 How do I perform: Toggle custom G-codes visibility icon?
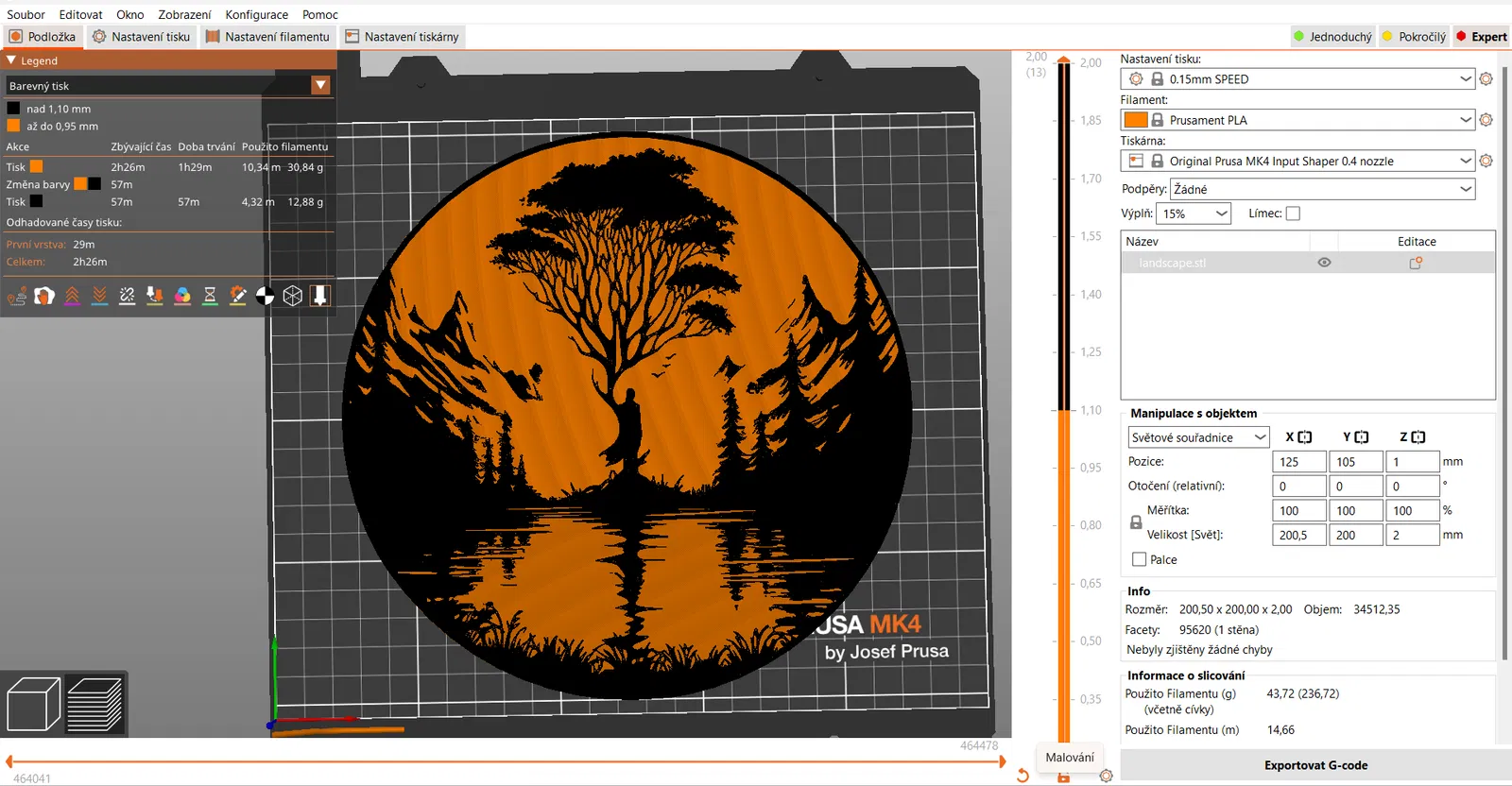238,297
